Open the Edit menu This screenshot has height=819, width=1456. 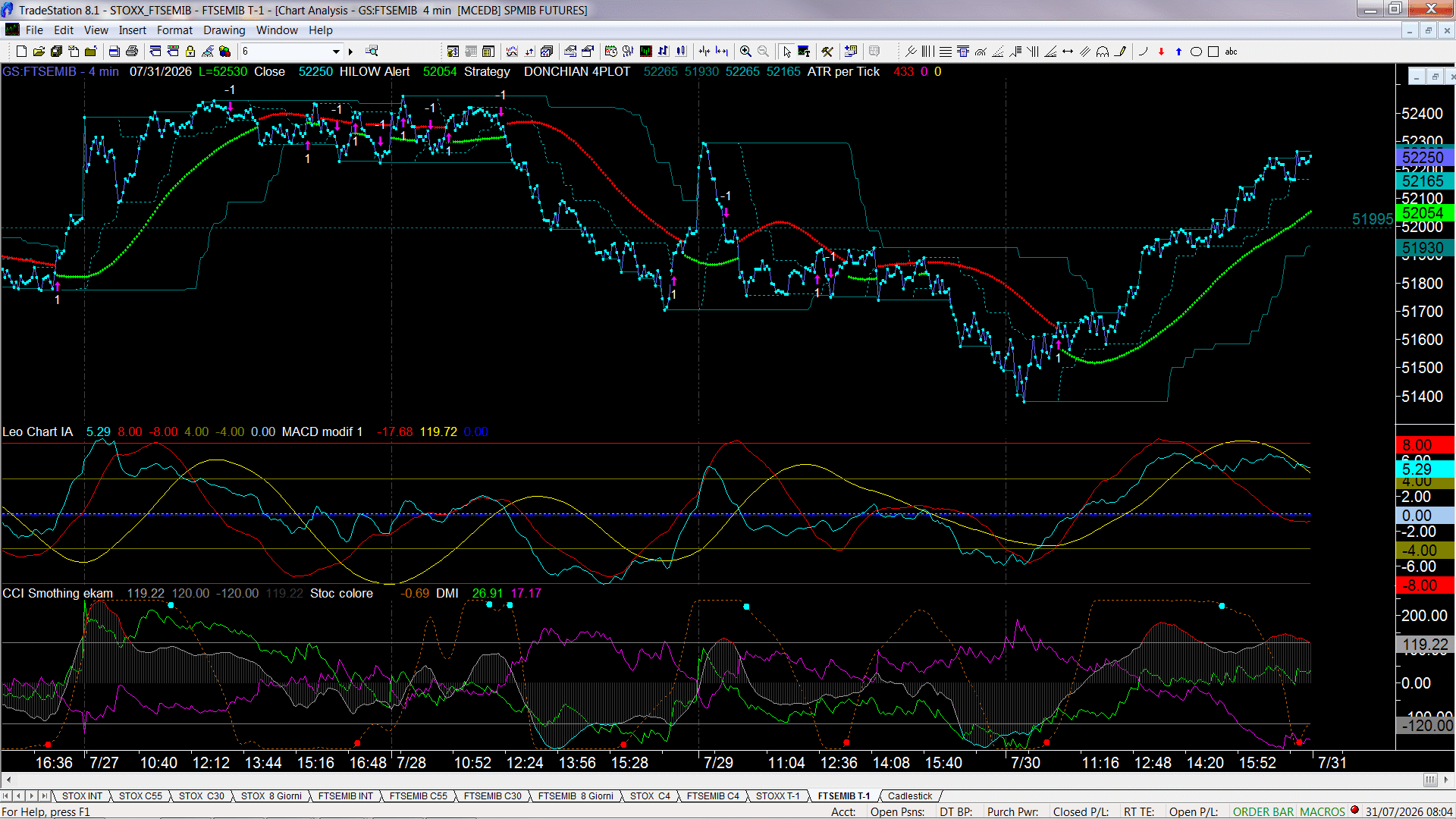pyautogui.click(x=64, y=30)
